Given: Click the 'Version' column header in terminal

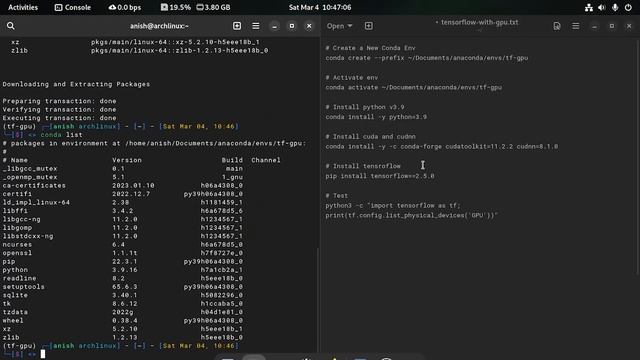Looking at the screenshot, I should (x=127, y=160).
